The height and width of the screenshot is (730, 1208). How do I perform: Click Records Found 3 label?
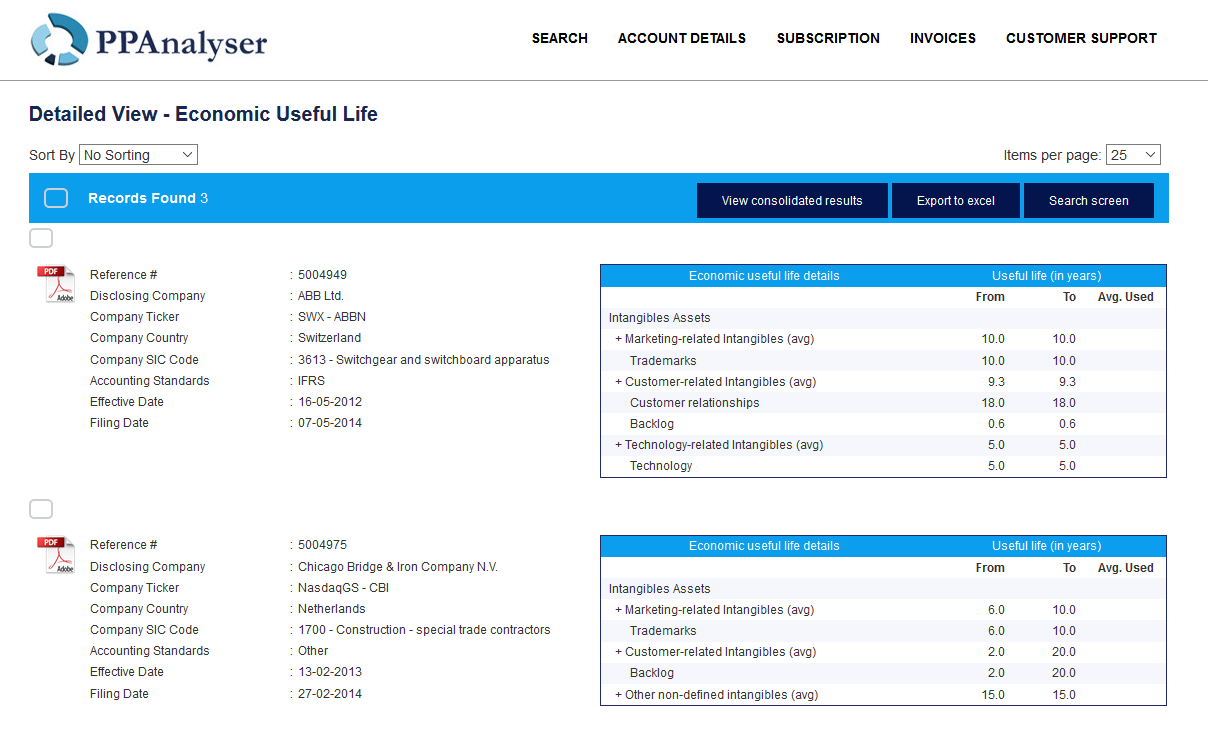coord(148,198)
